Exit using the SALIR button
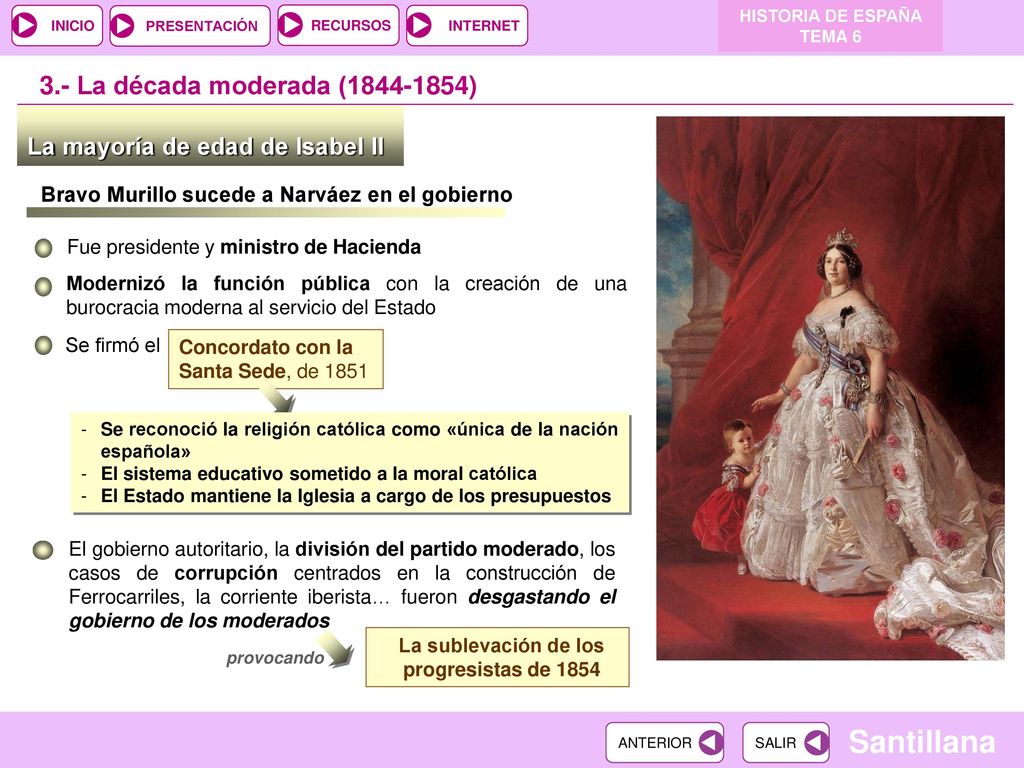1024x768 pixels. (x=786, y=743)
